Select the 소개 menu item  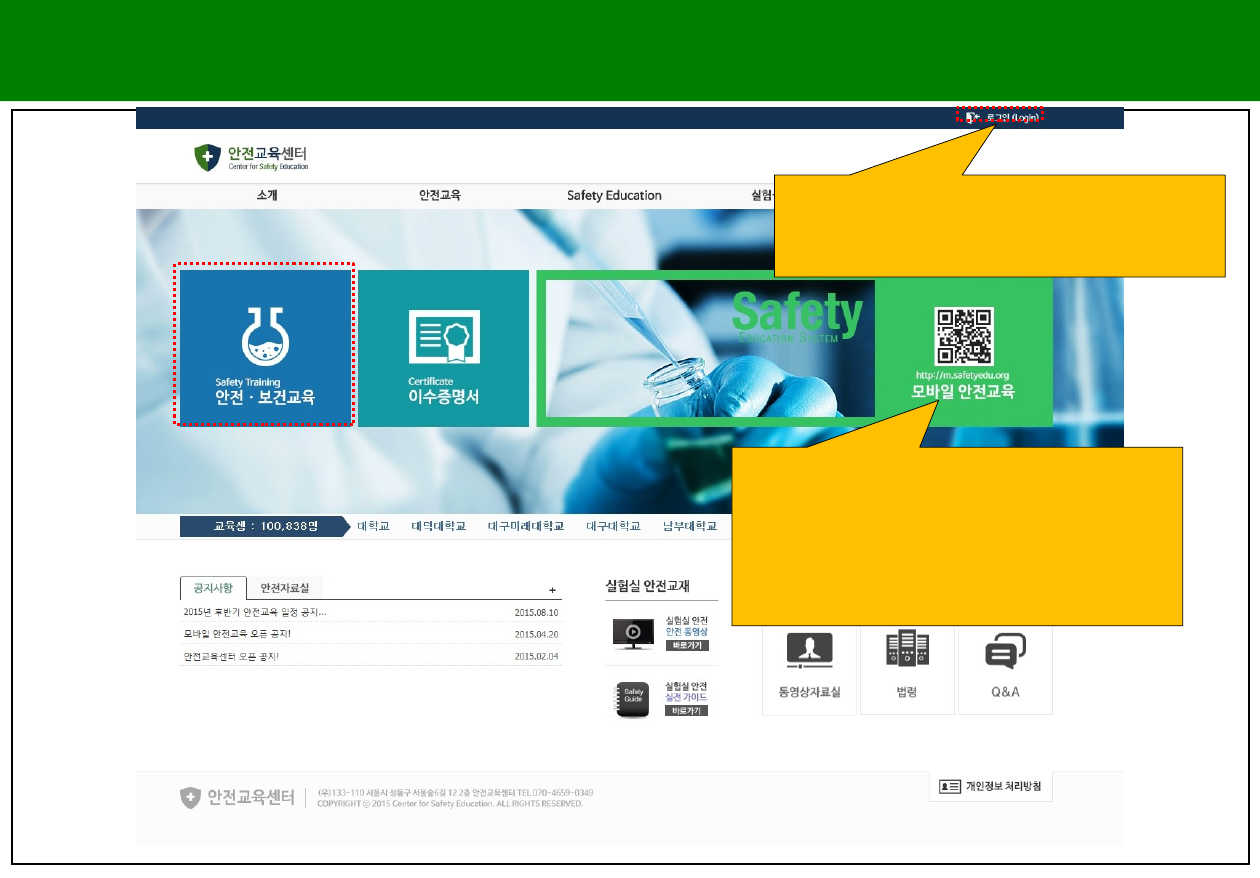(267, 196)
